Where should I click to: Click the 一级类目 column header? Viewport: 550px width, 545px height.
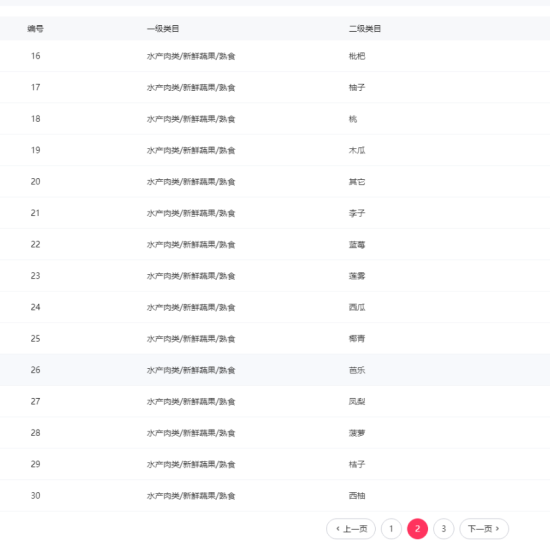pos(163,29)
